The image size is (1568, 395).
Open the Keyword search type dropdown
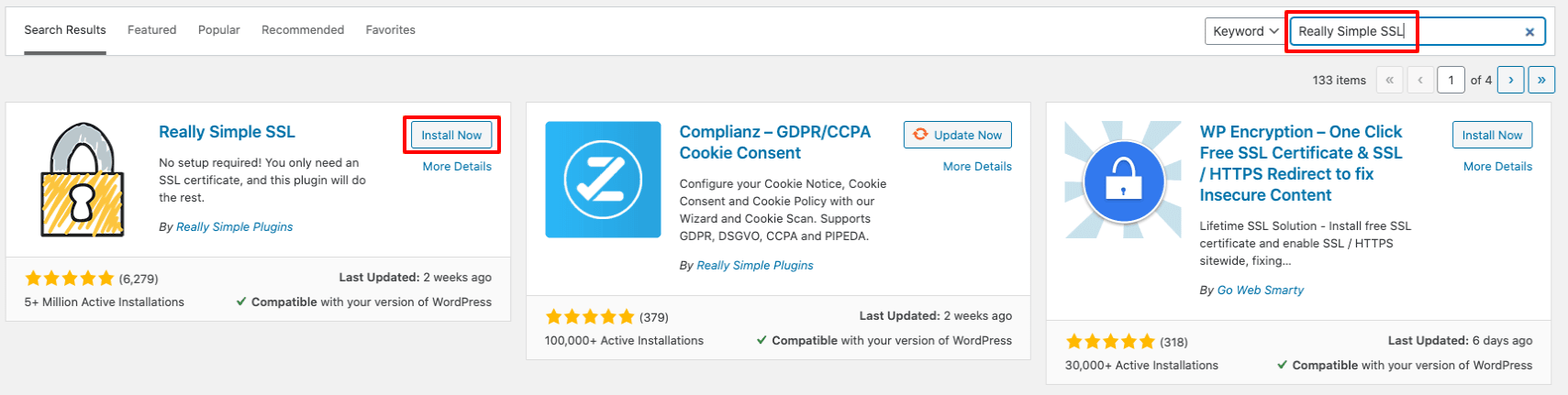pos(1244,31)
